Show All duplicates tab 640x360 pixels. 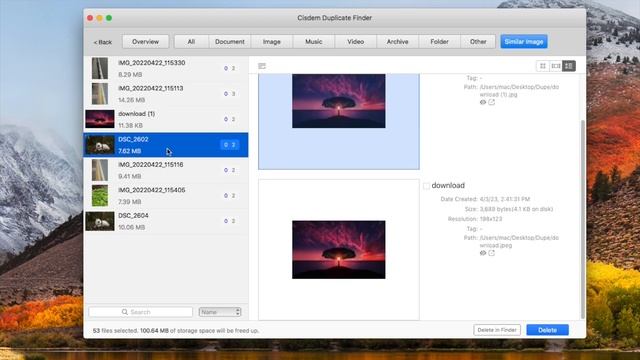tap(191, 42)
